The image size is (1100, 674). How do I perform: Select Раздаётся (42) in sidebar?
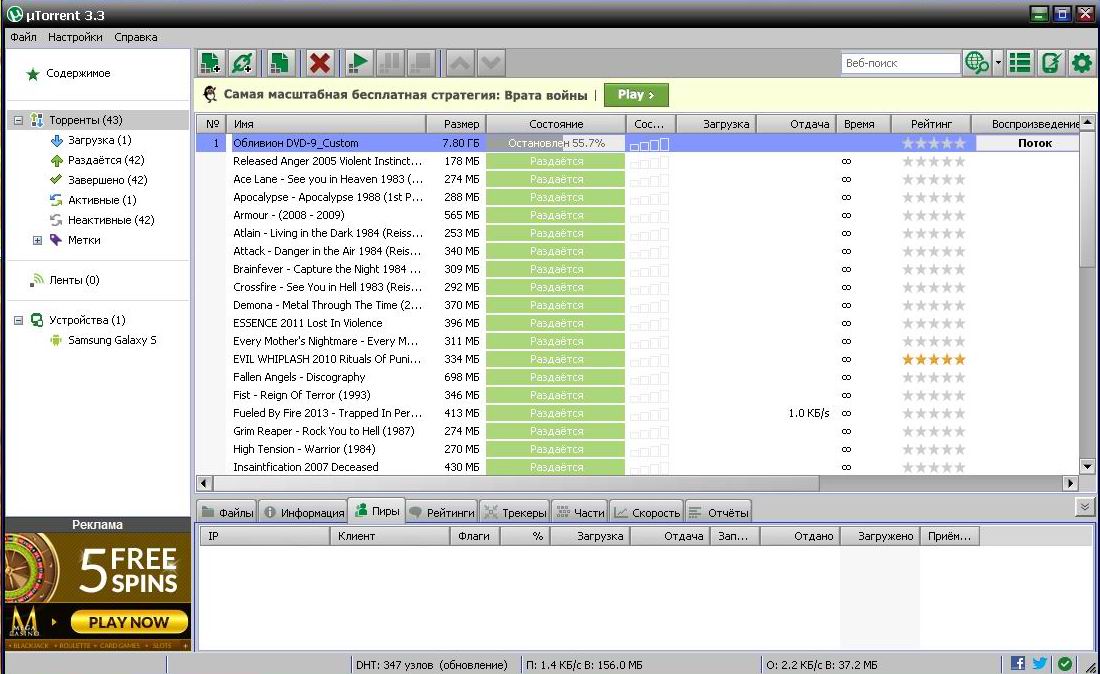106,160
